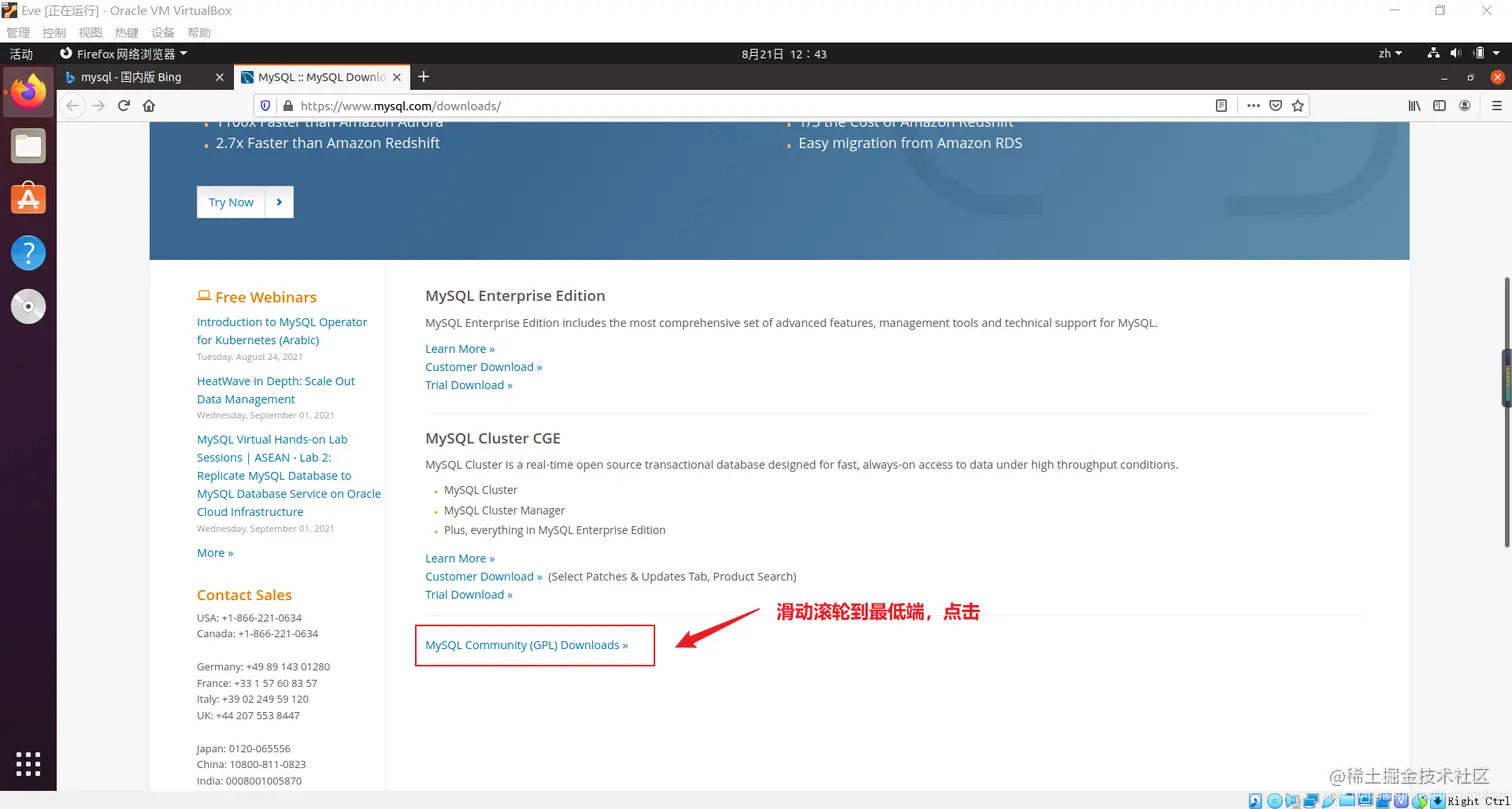Open the top bar date and clock
This screenshot has width=1512, height=809.
click(784, 54)
